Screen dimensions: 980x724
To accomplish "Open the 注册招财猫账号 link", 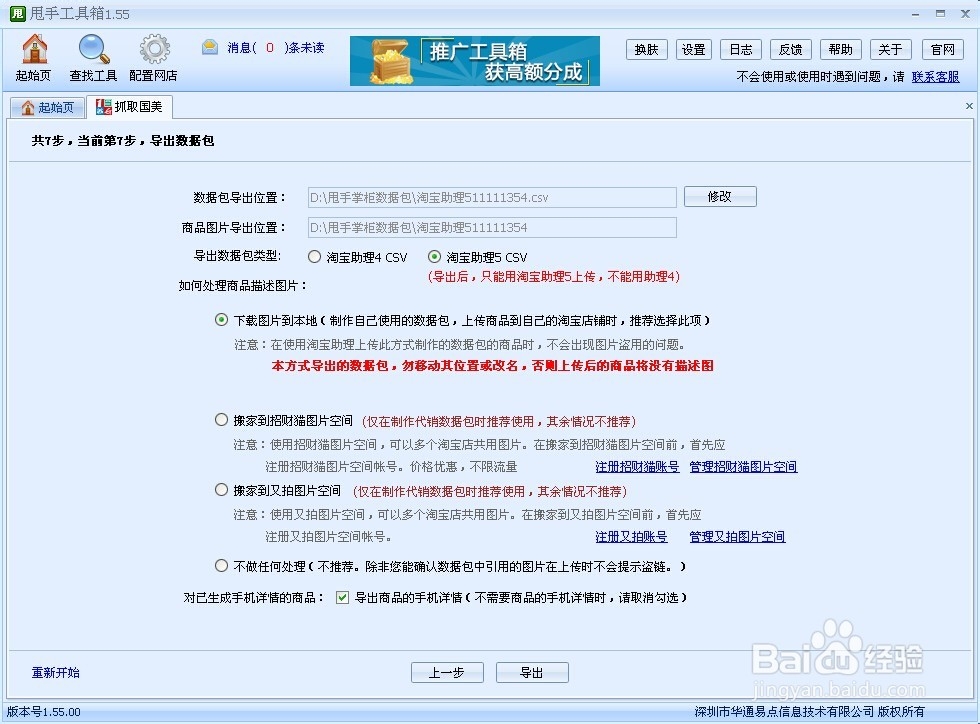I will coord(638,466).
